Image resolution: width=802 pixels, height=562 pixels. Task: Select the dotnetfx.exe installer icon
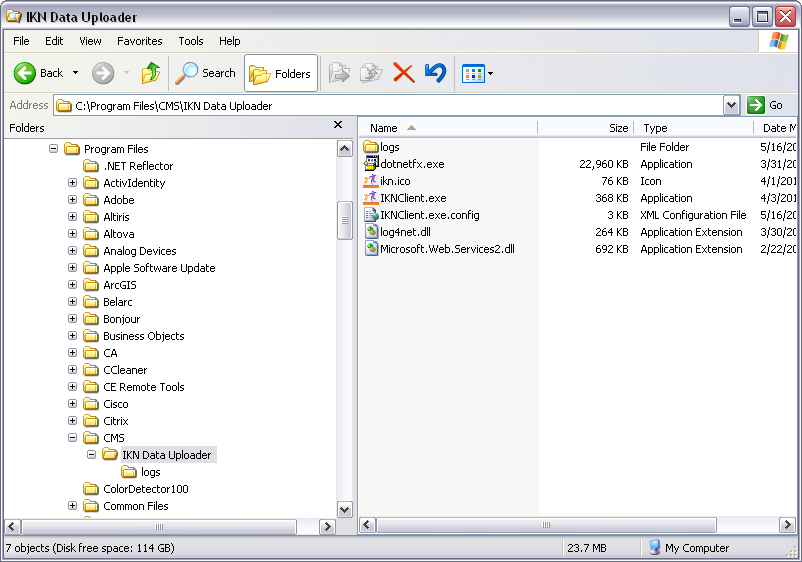click(x=371, y=164)
